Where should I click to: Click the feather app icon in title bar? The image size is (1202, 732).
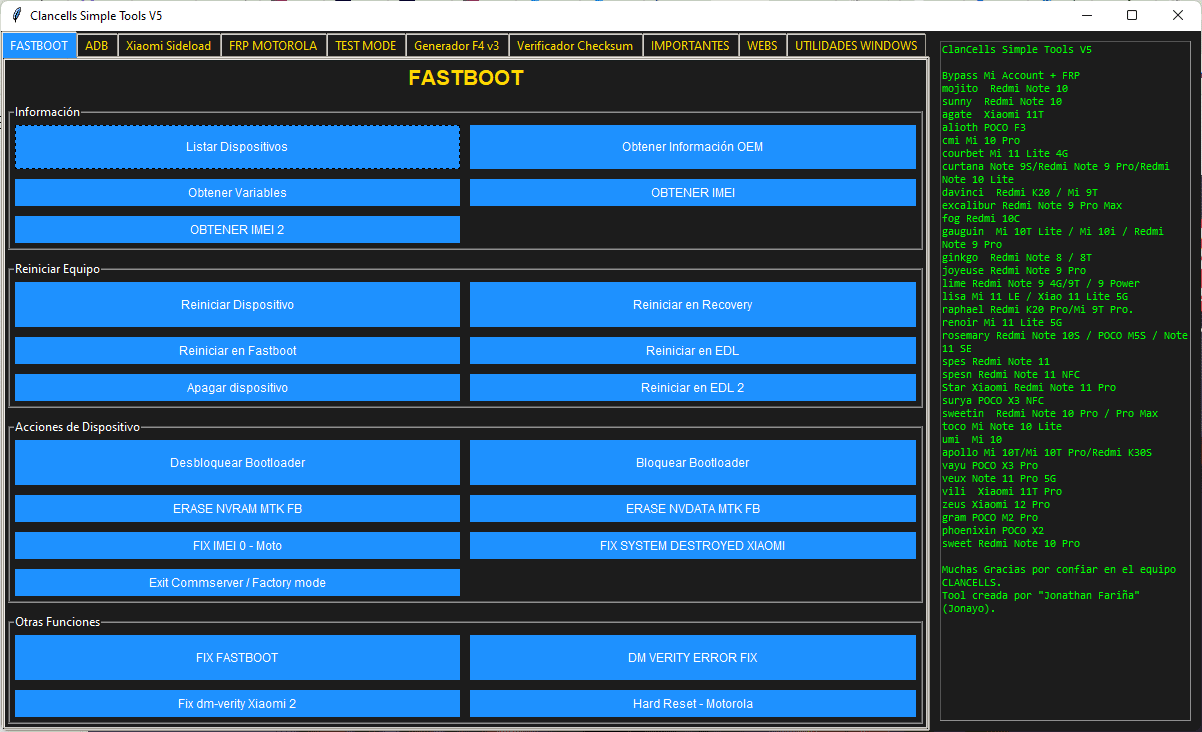[16, 16]
